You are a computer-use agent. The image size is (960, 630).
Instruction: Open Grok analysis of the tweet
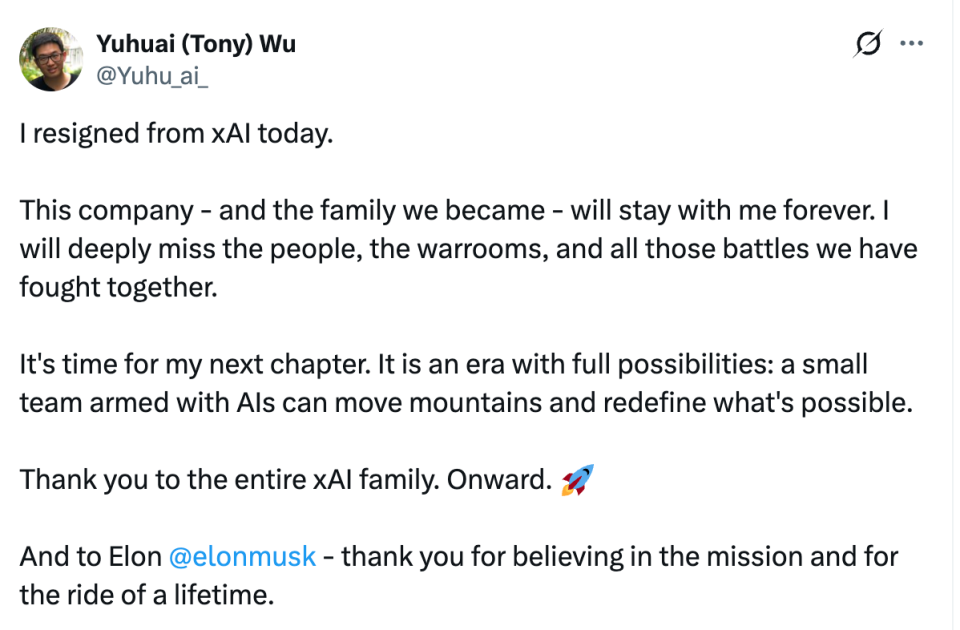(x=868, y=42)
